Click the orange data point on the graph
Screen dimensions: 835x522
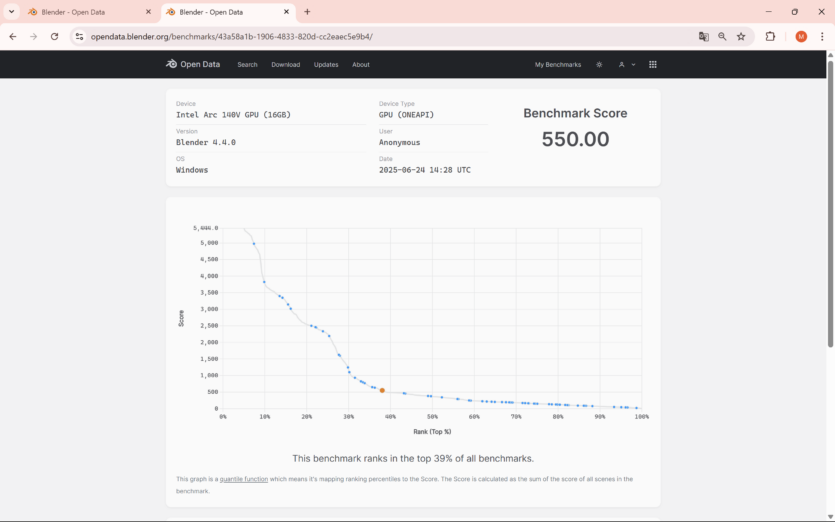[382, 390]
